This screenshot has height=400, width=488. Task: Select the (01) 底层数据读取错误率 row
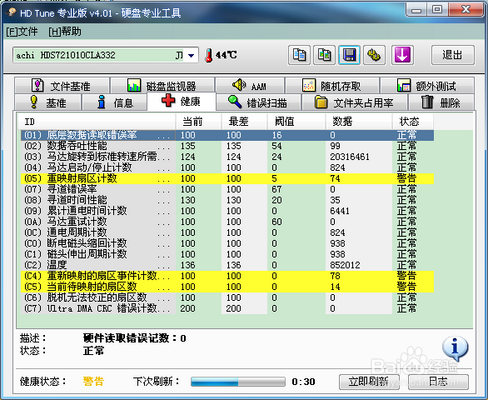click(227, 135)
